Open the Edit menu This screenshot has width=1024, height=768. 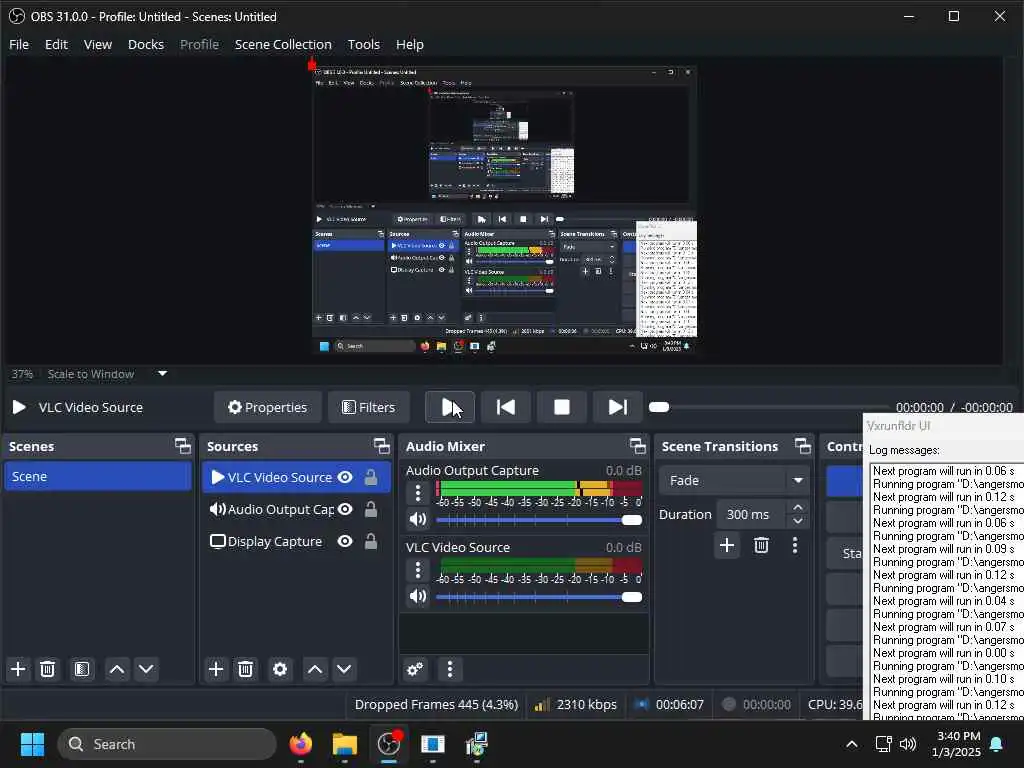click(x=56, y=44)
